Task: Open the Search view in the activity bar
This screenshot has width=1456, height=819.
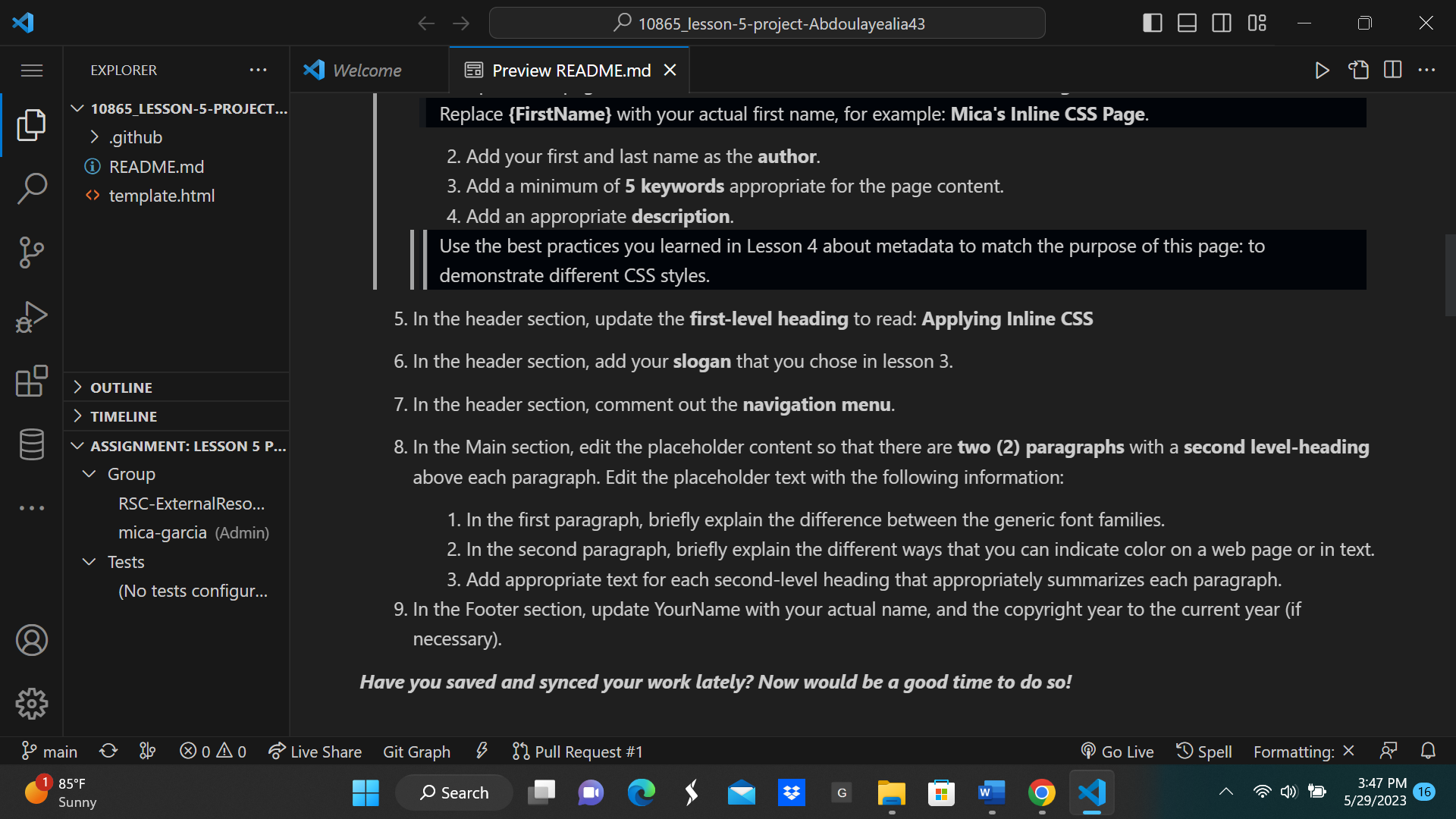Action: [32, 188]
